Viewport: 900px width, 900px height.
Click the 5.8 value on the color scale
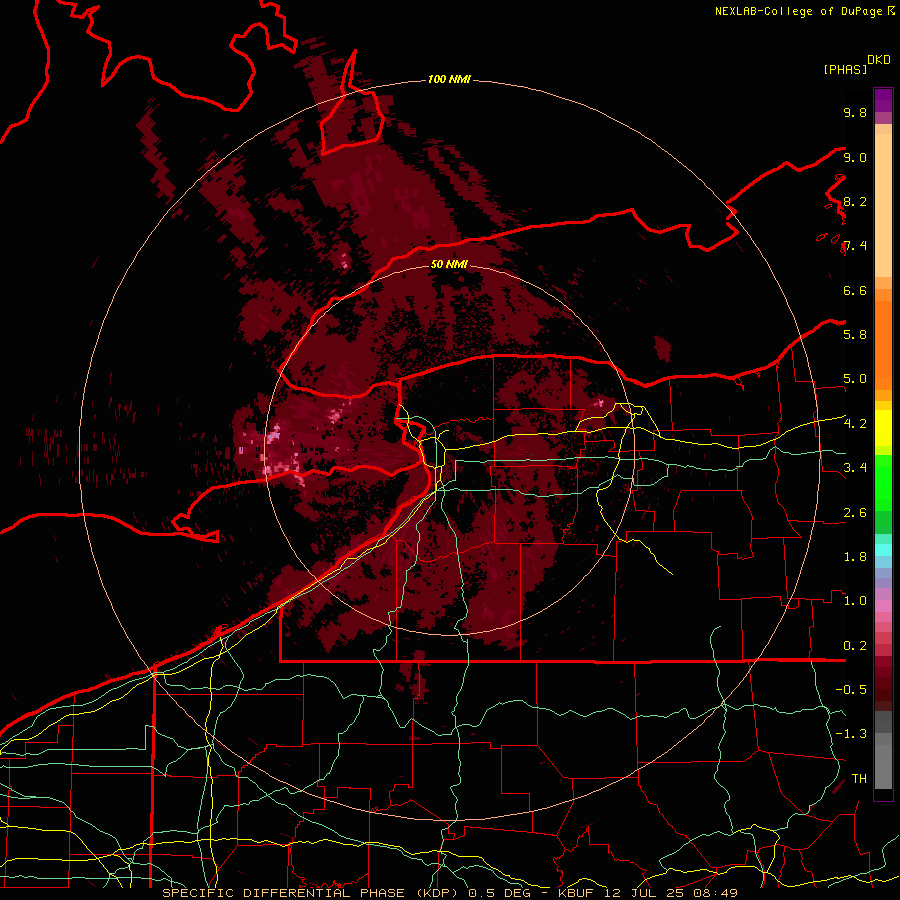point(855,334)
